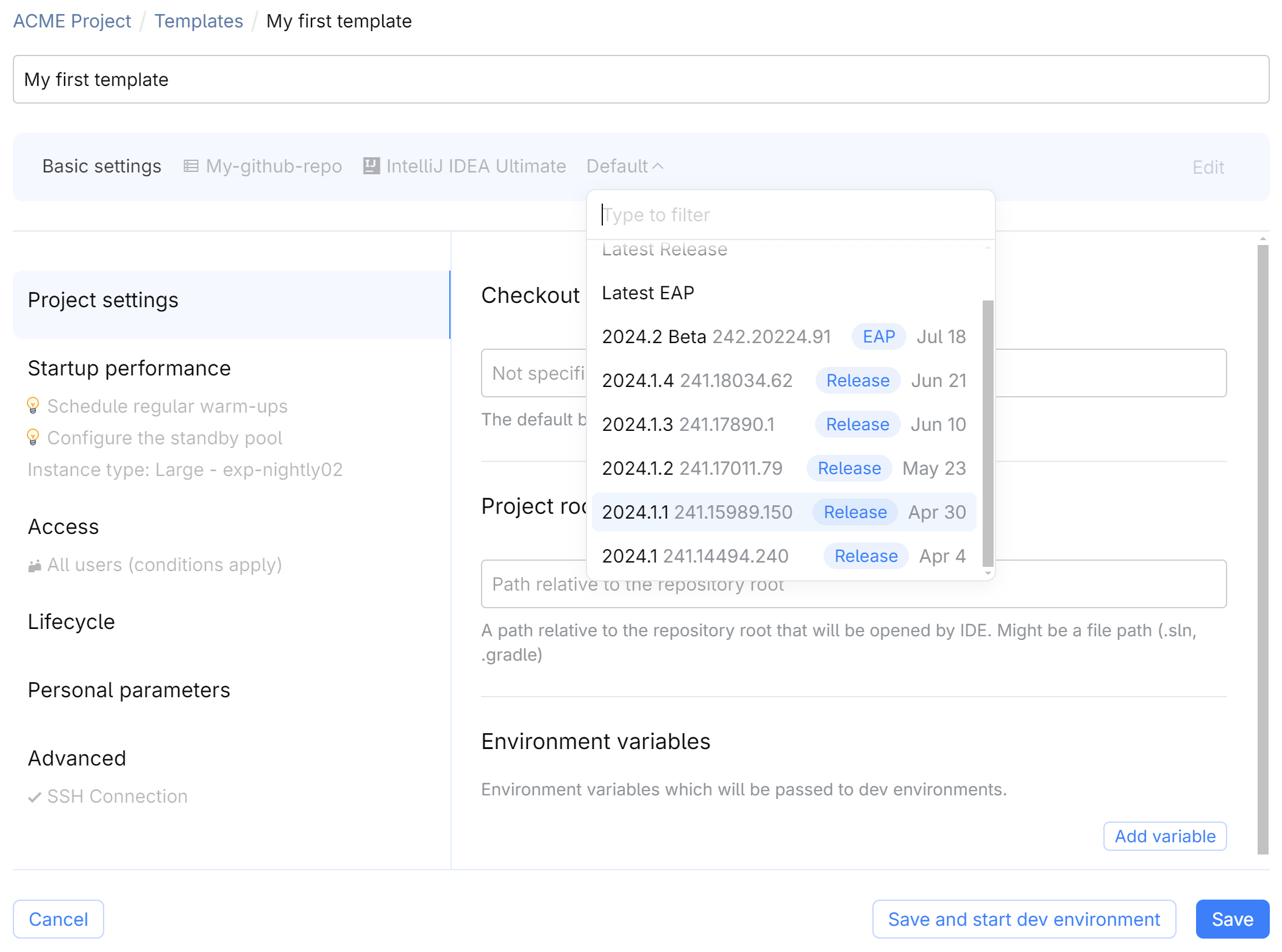This screenshot has width=1282, height=952.
Task: Click the checkmark icon beside SSH Connection
Action: [35, 796]
